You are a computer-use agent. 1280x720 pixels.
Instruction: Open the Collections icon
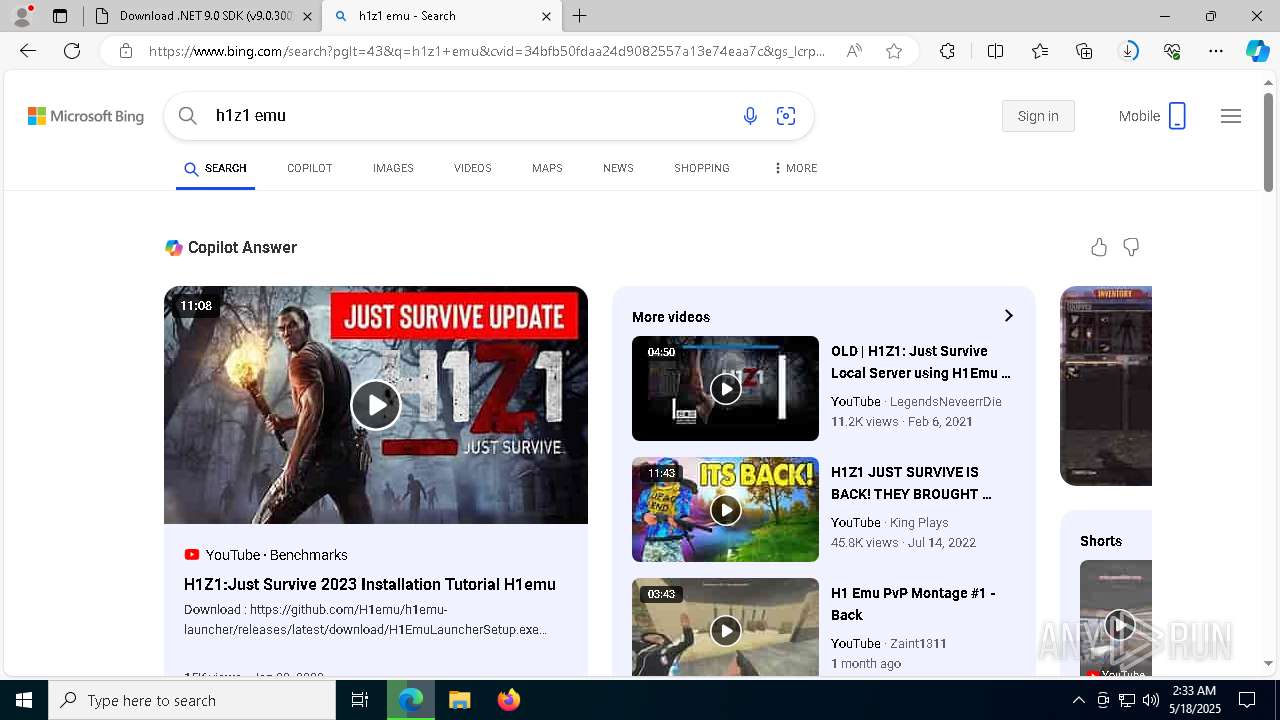[x=1084, y=51]
